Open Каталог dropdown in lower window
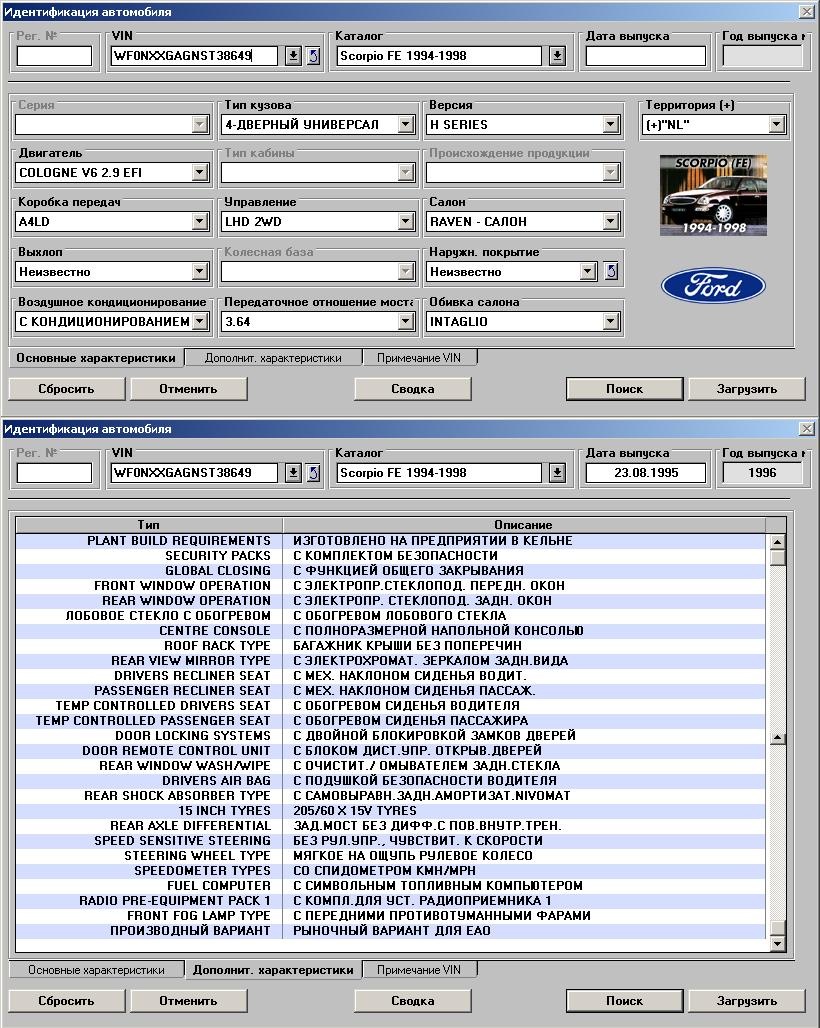The image size is (820, 1028). pyautogui.click(x=557, y=473)
